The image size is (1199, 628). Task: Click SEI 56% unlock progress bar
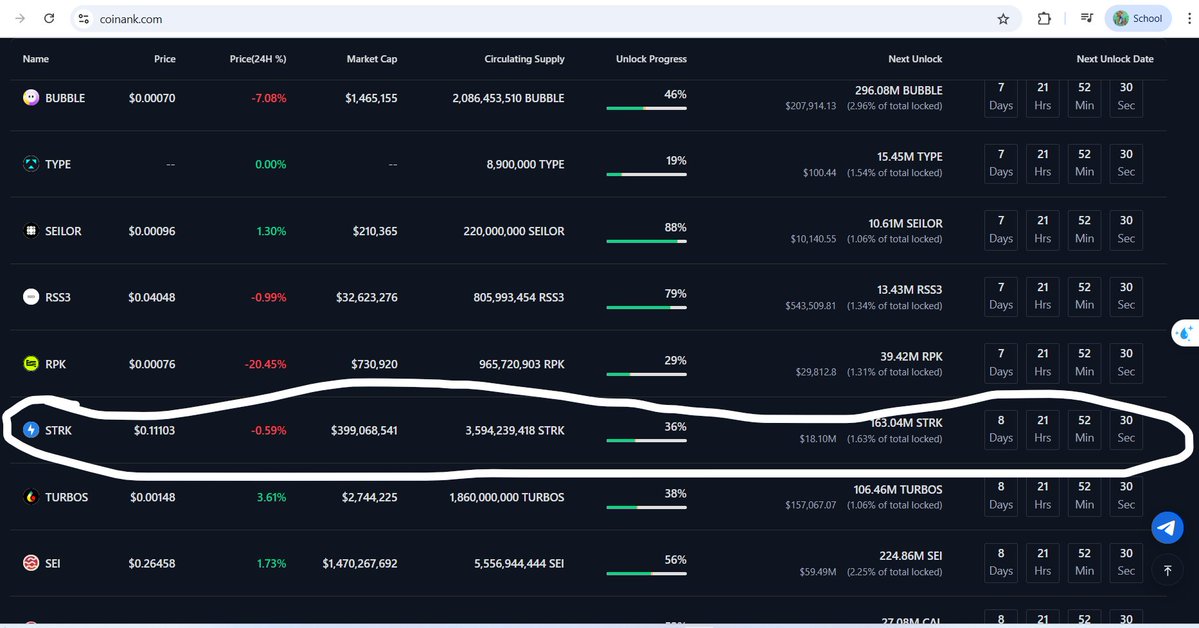click(646, 574)
